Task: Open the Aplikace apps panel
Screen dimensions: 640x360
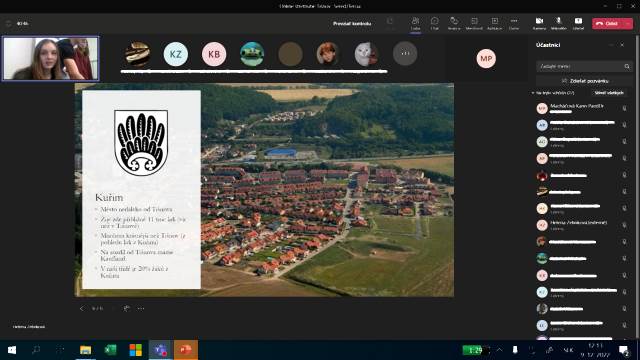Action: click(x=494, y=23)
